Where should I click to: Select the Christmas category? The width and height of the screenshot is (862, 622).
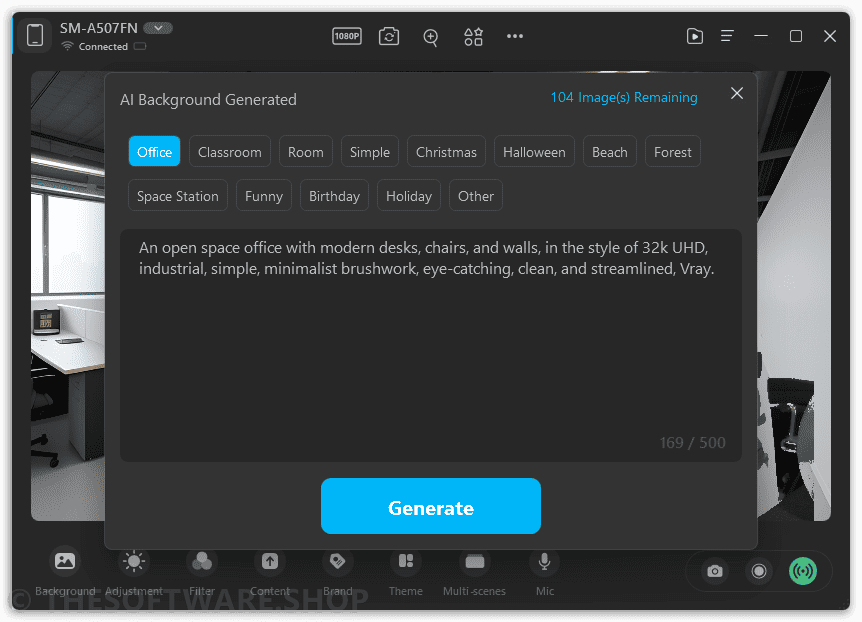(x=446, y=152)
